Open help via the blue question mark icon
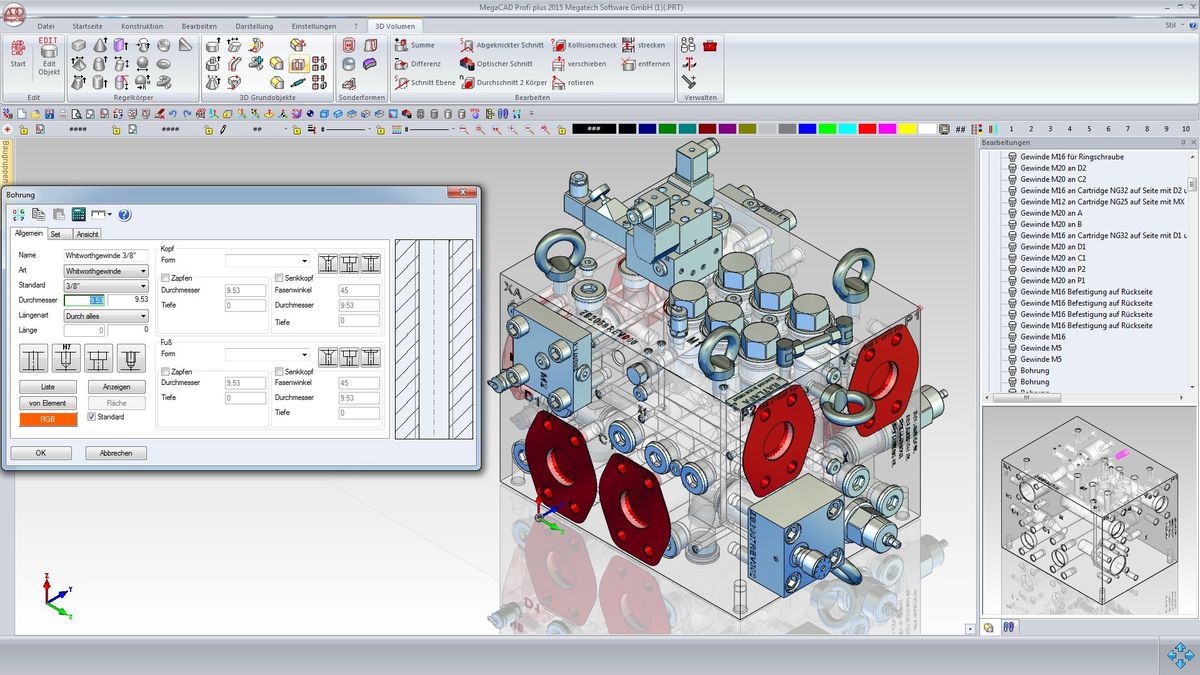Image resolution: width=1200 pixels, height=675 pixels. click(x=125, y=214)
